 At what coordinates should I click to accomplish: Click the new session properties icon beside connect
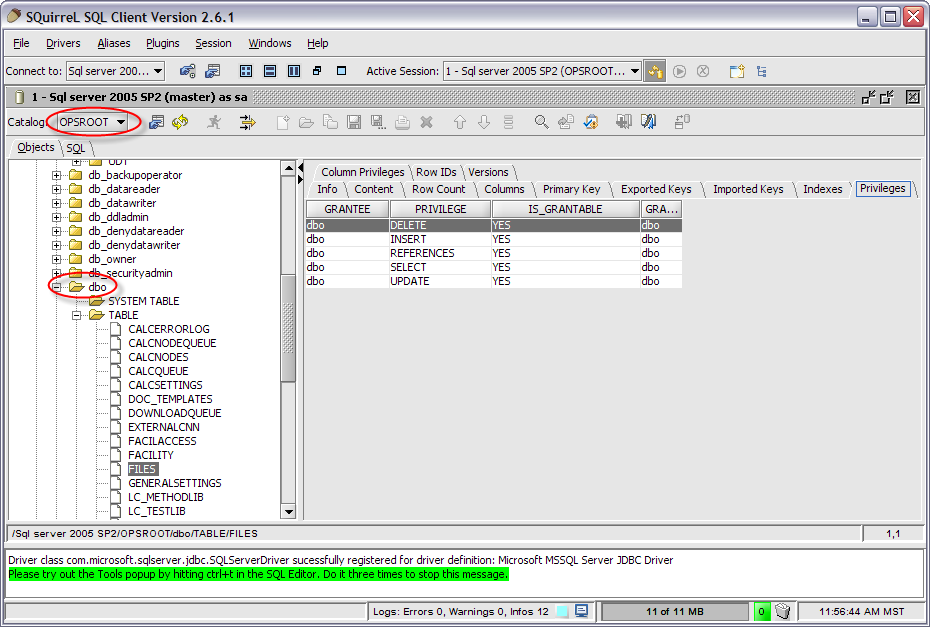tap(212, 71)
